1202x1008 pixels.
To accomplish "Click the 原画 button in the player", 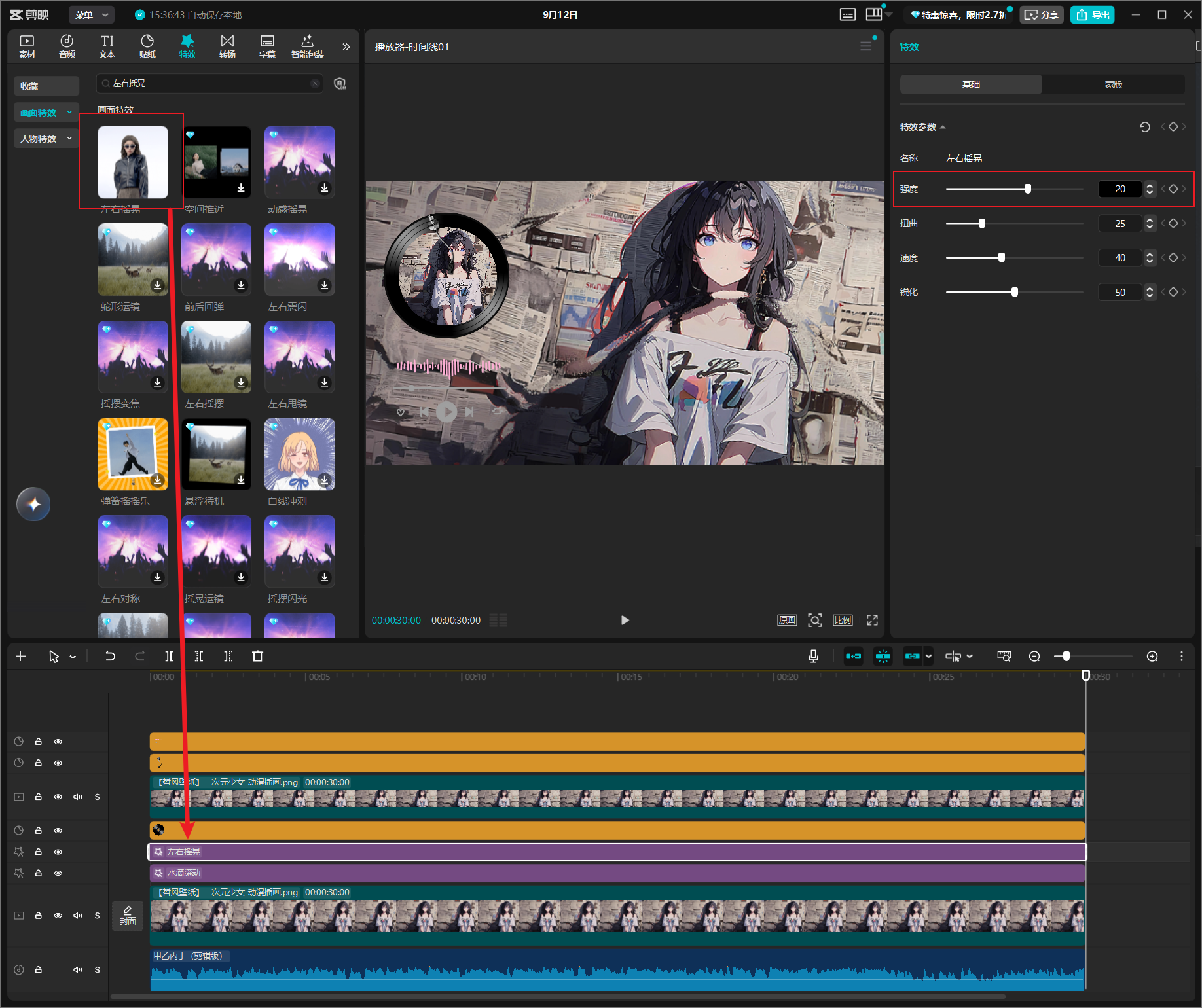I will [787, 620].
